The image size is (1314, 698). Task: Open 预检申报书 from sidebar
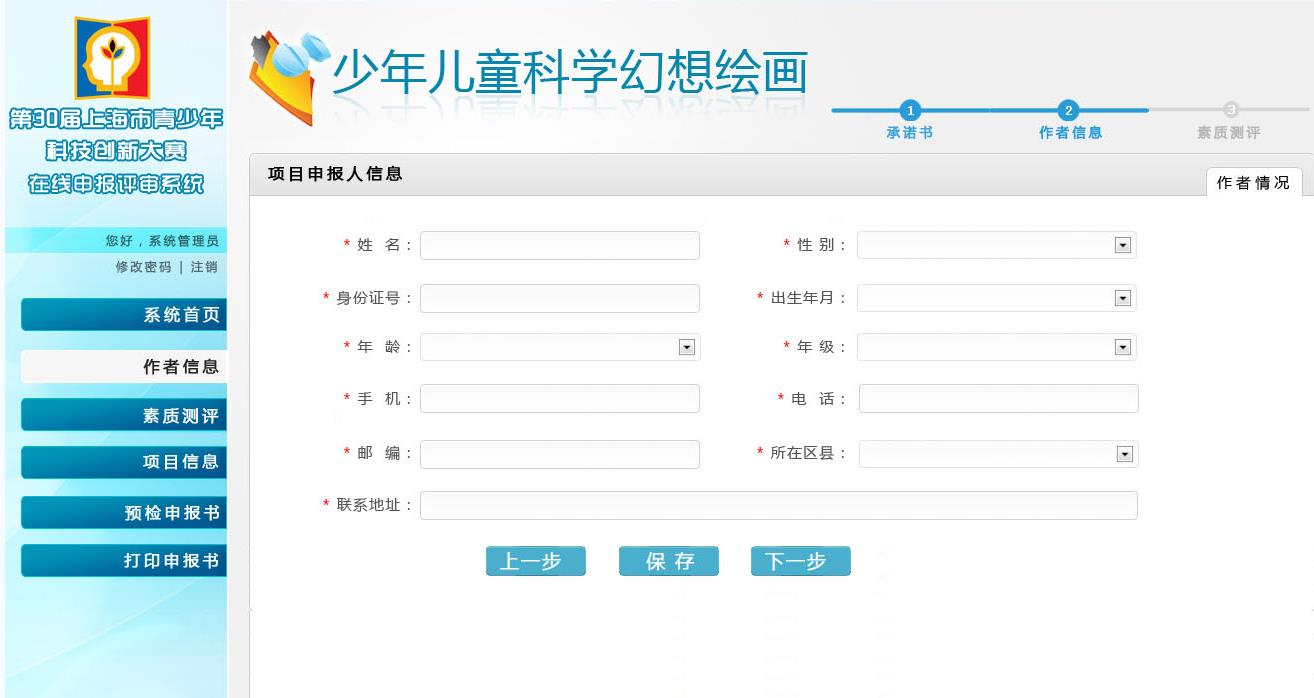124,513
